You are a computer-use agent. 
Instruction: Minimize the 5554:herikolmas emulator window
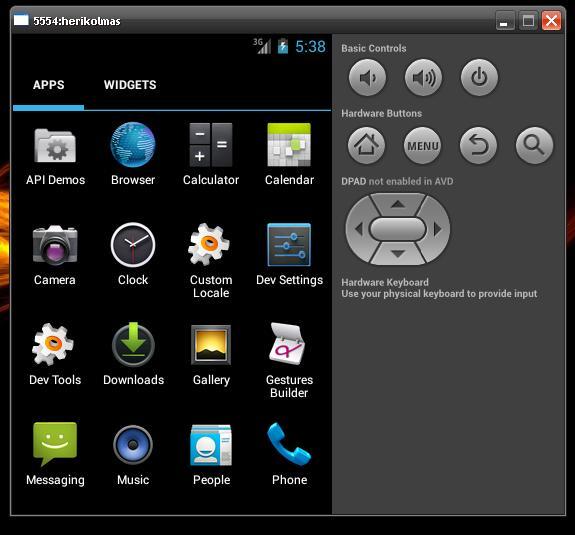505,21
